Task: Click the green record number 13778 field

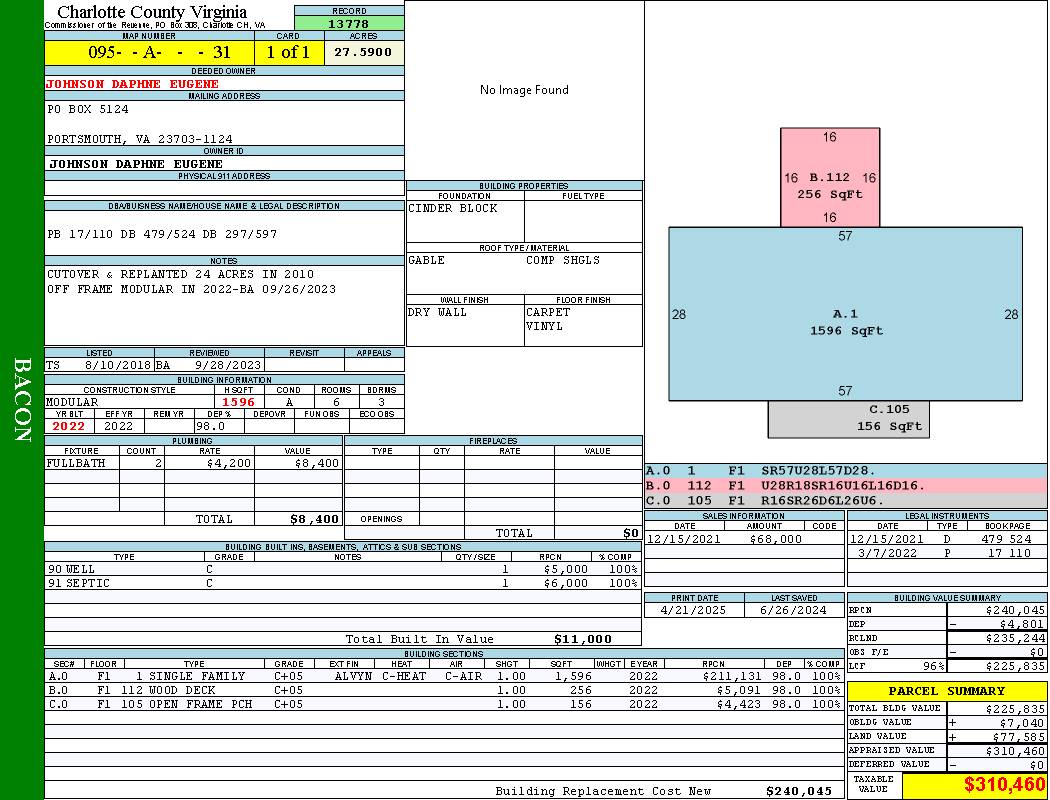Action: [349, 23]
